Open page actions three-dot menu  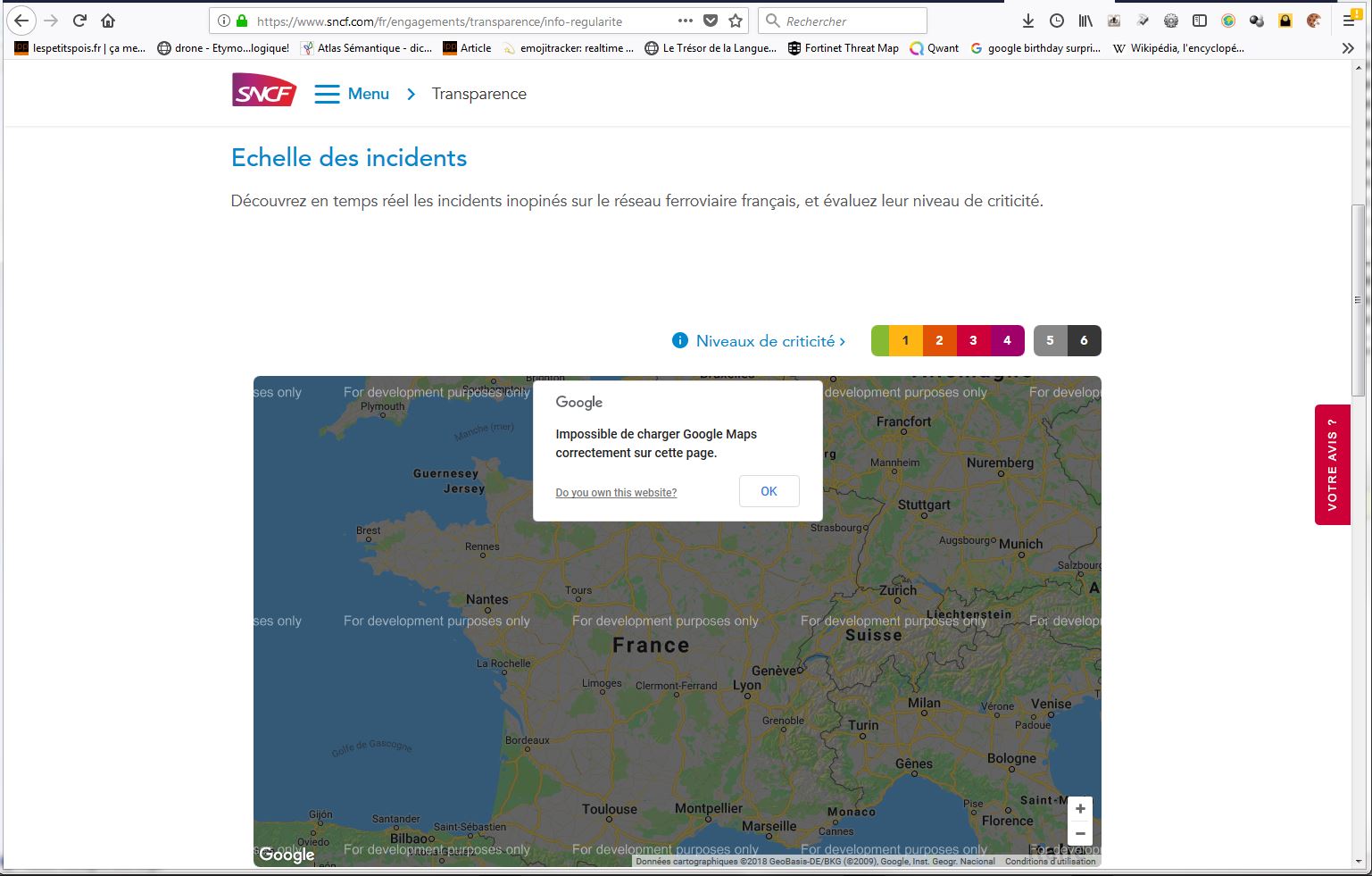[686, 21]
